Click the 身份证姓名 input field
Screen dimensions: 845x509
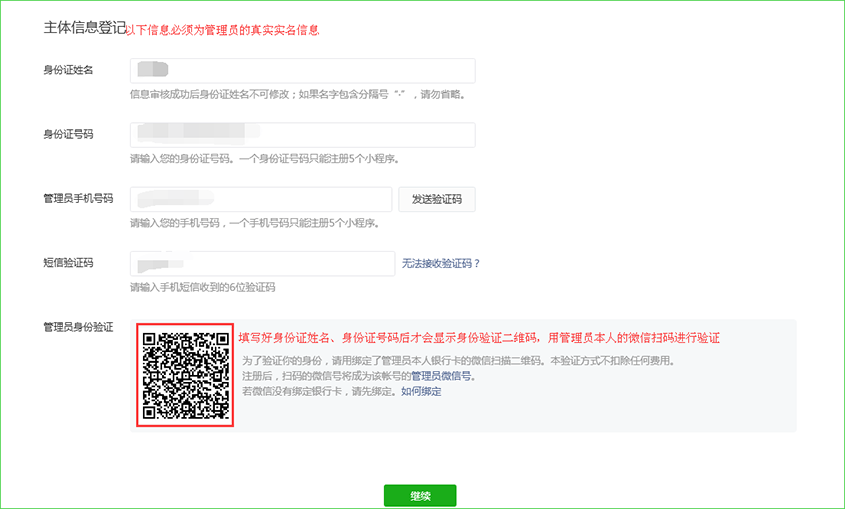pos(302,71)
